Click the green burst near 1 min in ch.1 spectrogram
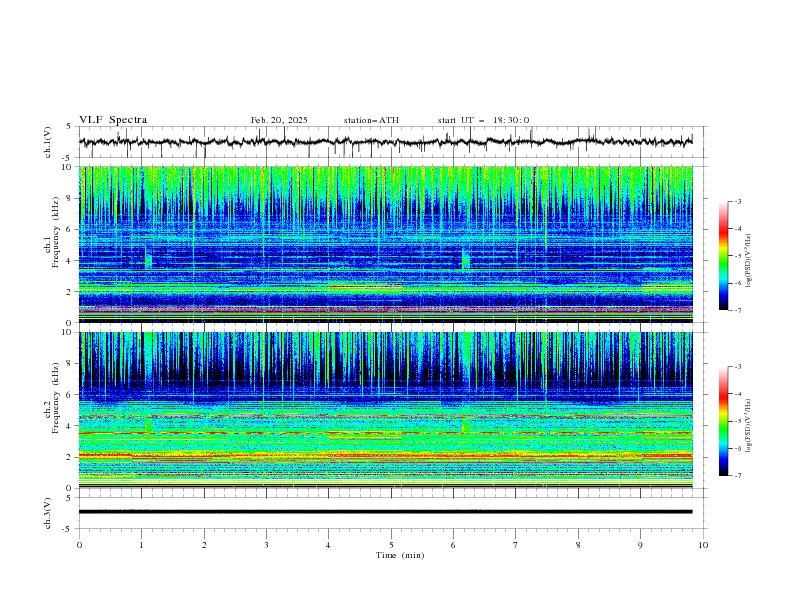 [x=148, y=259]
